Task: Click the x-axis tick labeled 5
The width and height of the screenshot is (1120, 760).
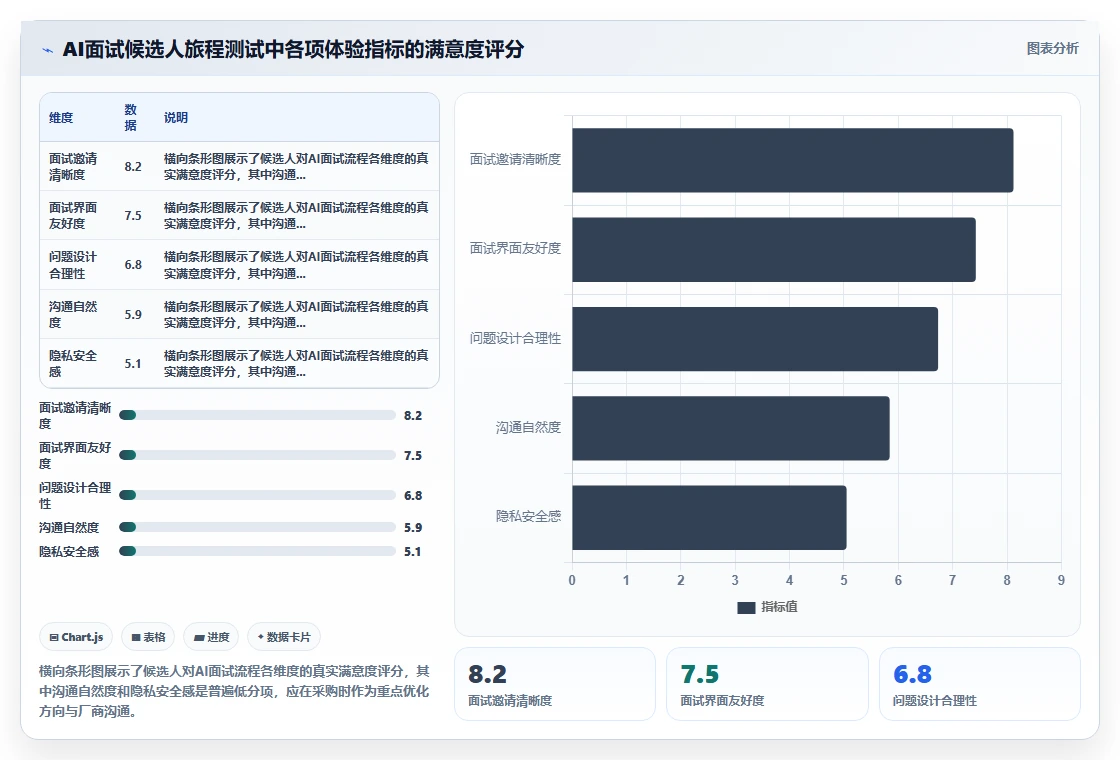Action: click(x=844, y=581)
